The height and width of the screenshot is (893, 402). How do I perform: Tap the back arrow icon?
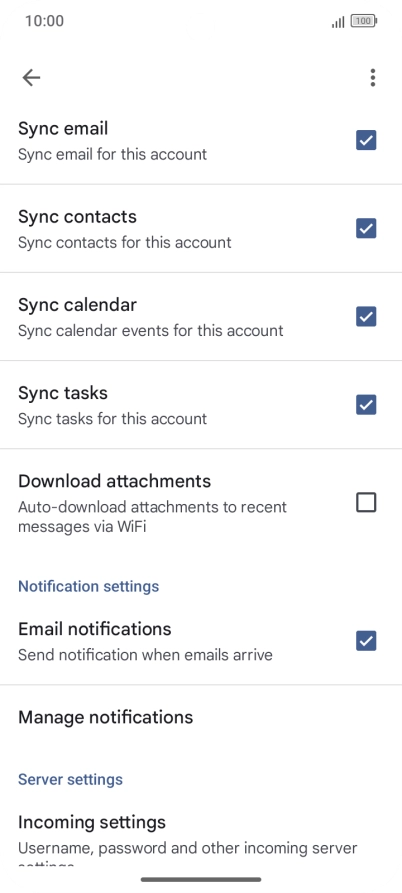[x=31, y=77]
